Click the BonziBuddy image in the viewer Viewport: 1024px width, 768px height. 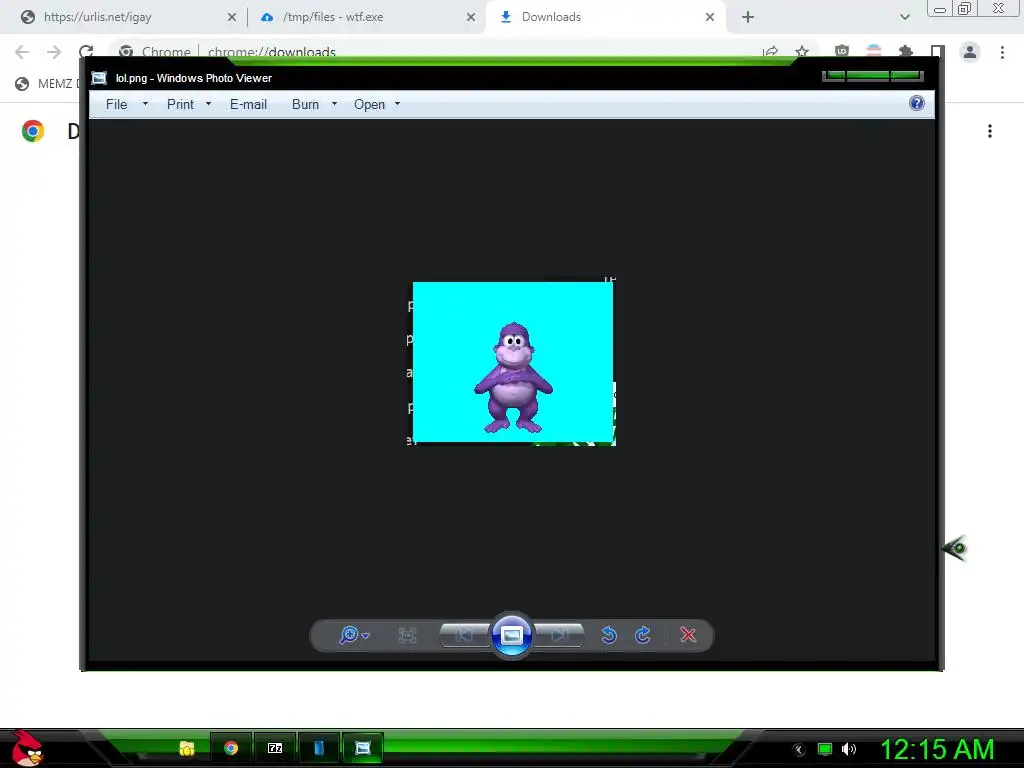[x=513, y=362]
